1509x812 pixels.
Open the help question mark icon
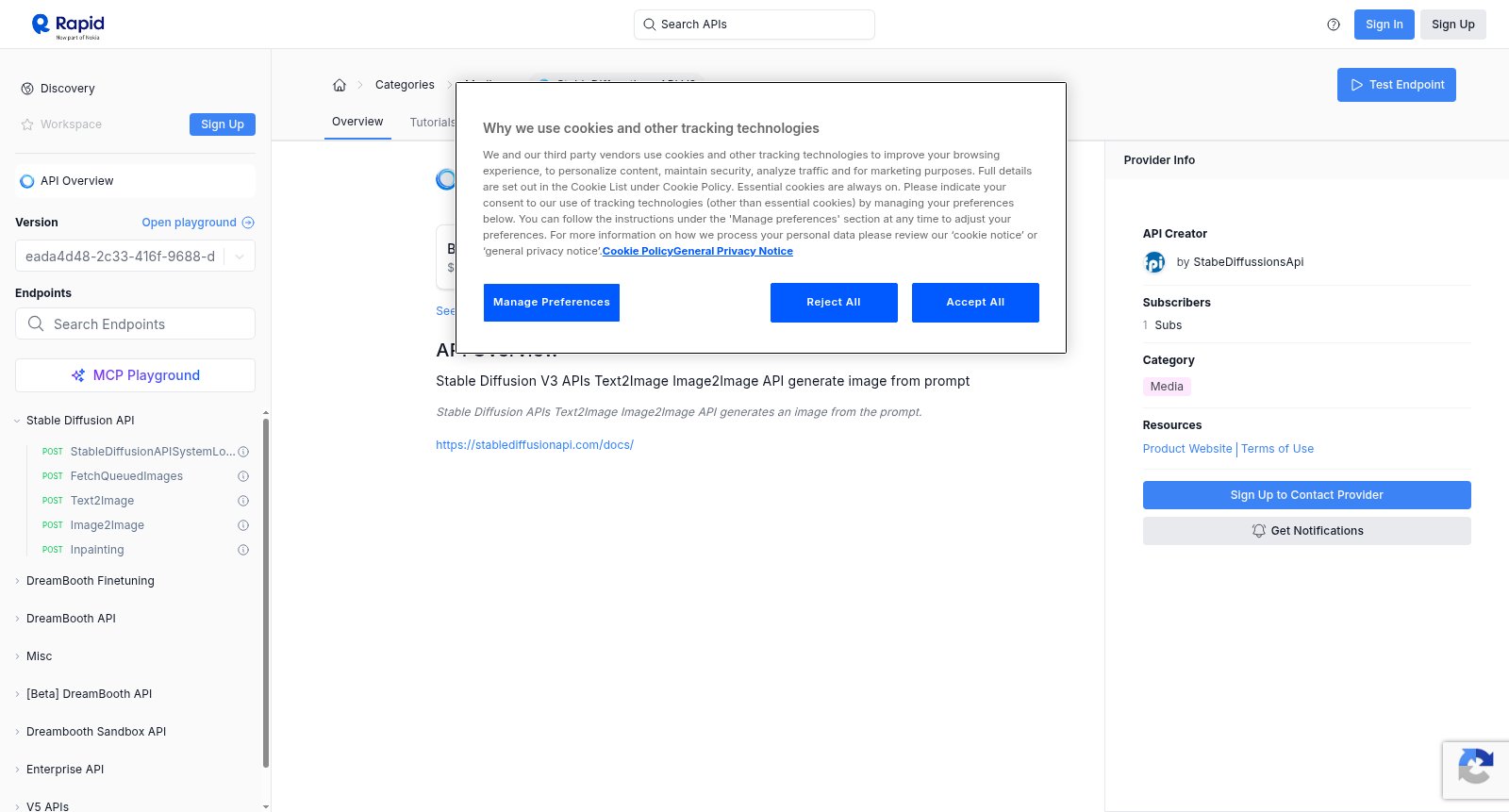point(1334,25)
